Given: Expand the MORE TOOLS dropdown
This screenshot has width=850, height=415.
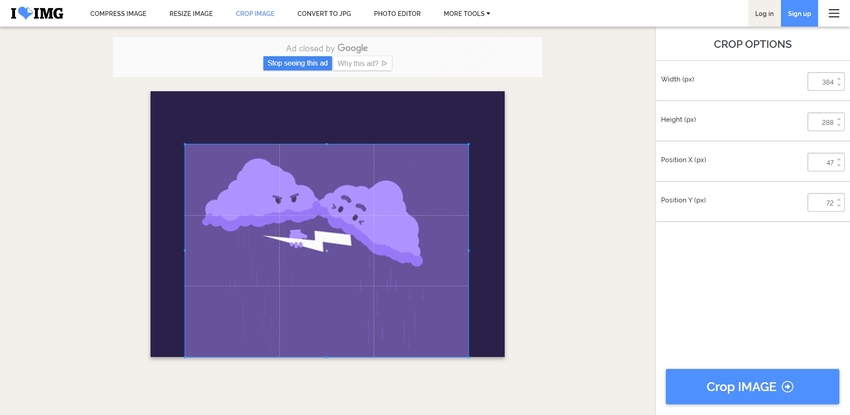Looking at the screenshot, I should point(466,14).
